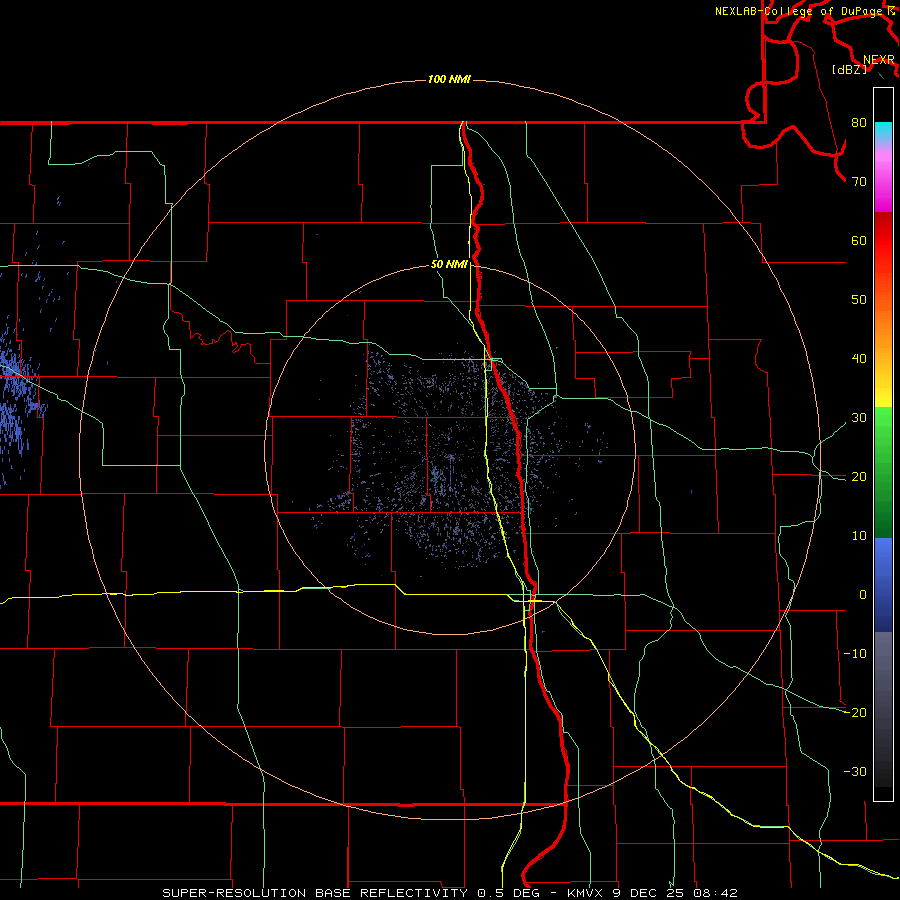Click the KMVX radar site identifier

585,893
